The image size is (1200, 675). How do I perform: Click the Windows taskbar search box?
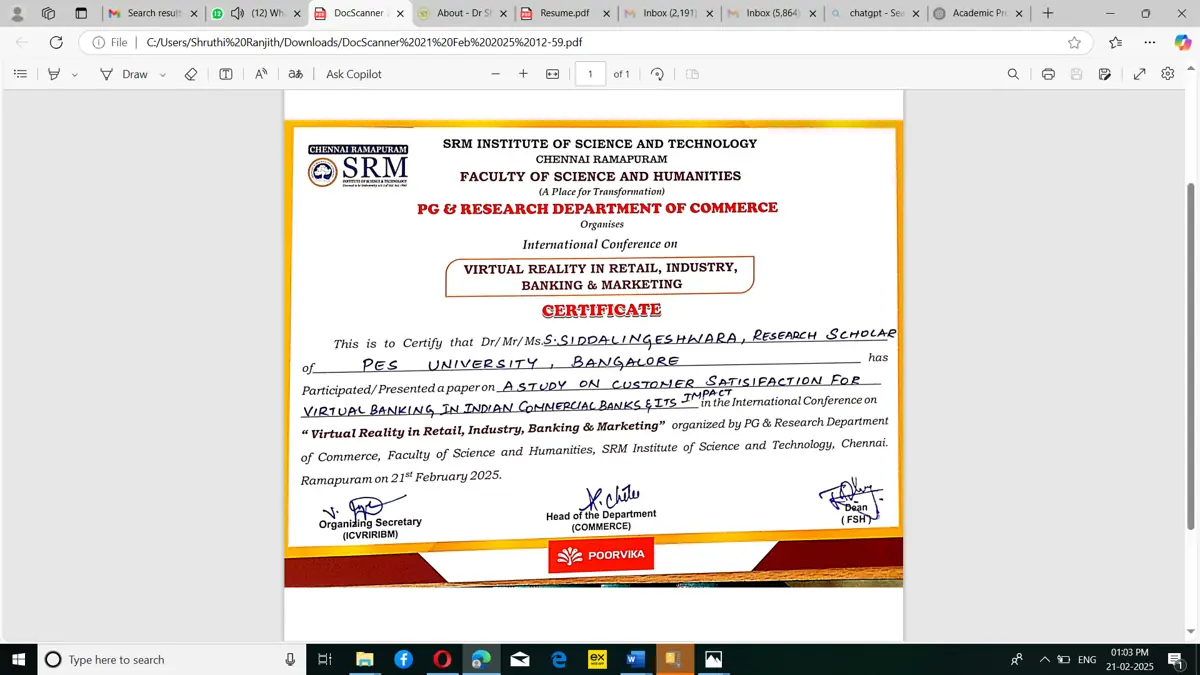[x=172, y=660]
